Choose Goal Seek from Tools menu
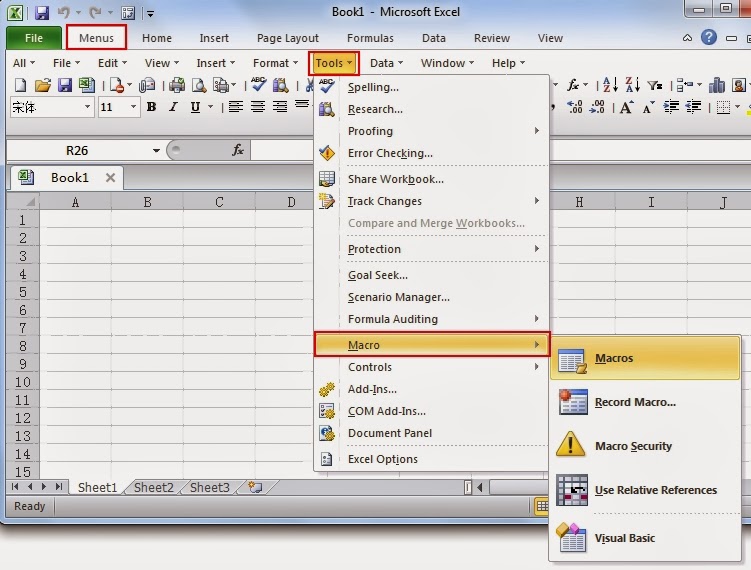Image resolution: width=751 pixels, height=570 pixels. tap(431, 275)
